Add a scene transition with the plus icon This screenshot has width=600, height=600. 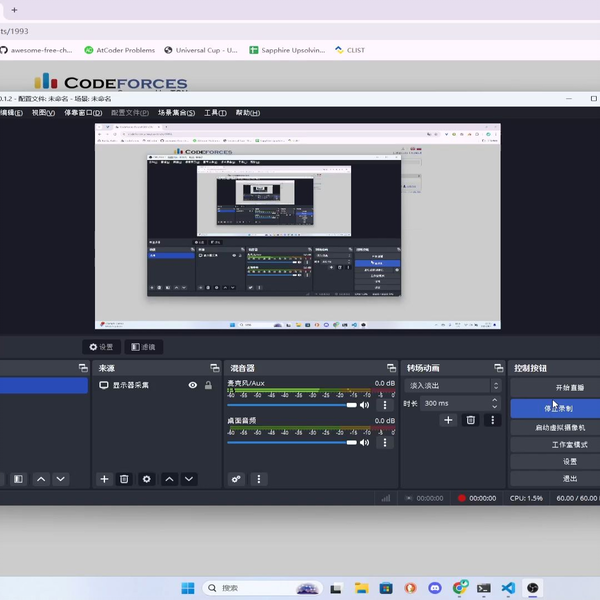pyautogui.click(x=448, y=420)
